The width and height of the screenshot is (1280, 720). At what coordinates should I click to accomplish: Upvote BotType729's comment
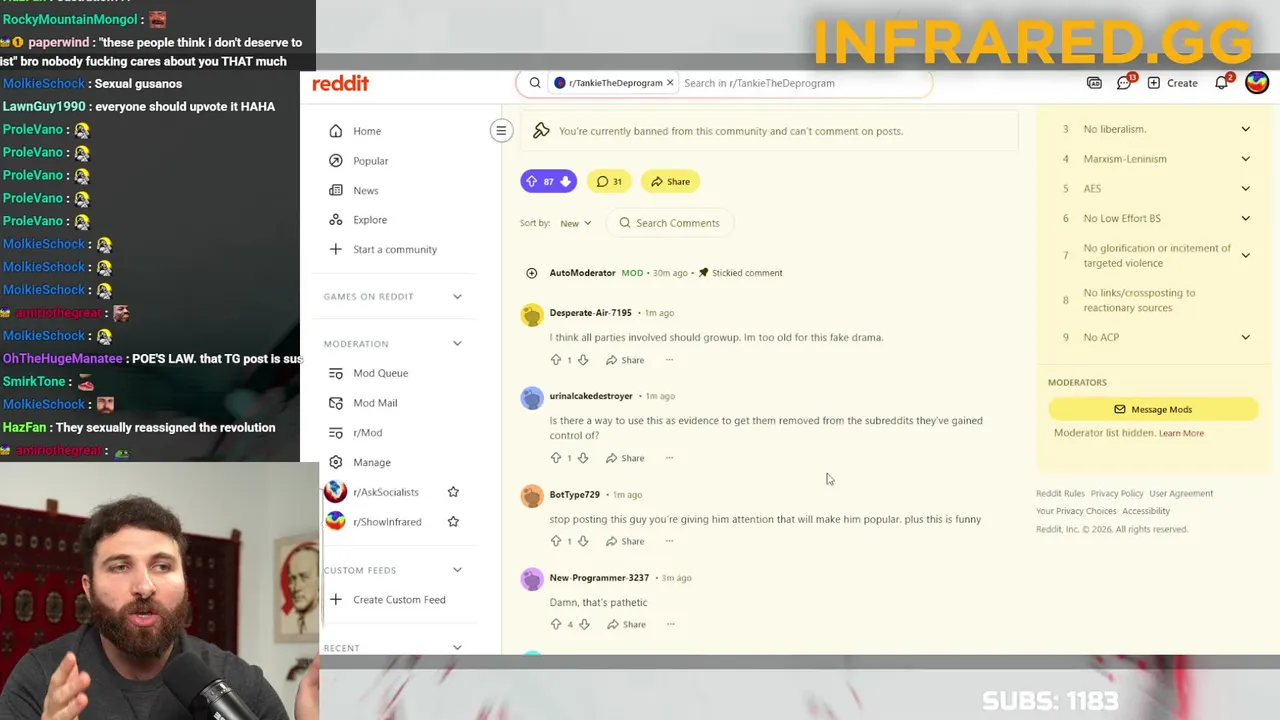click(556, 541)
